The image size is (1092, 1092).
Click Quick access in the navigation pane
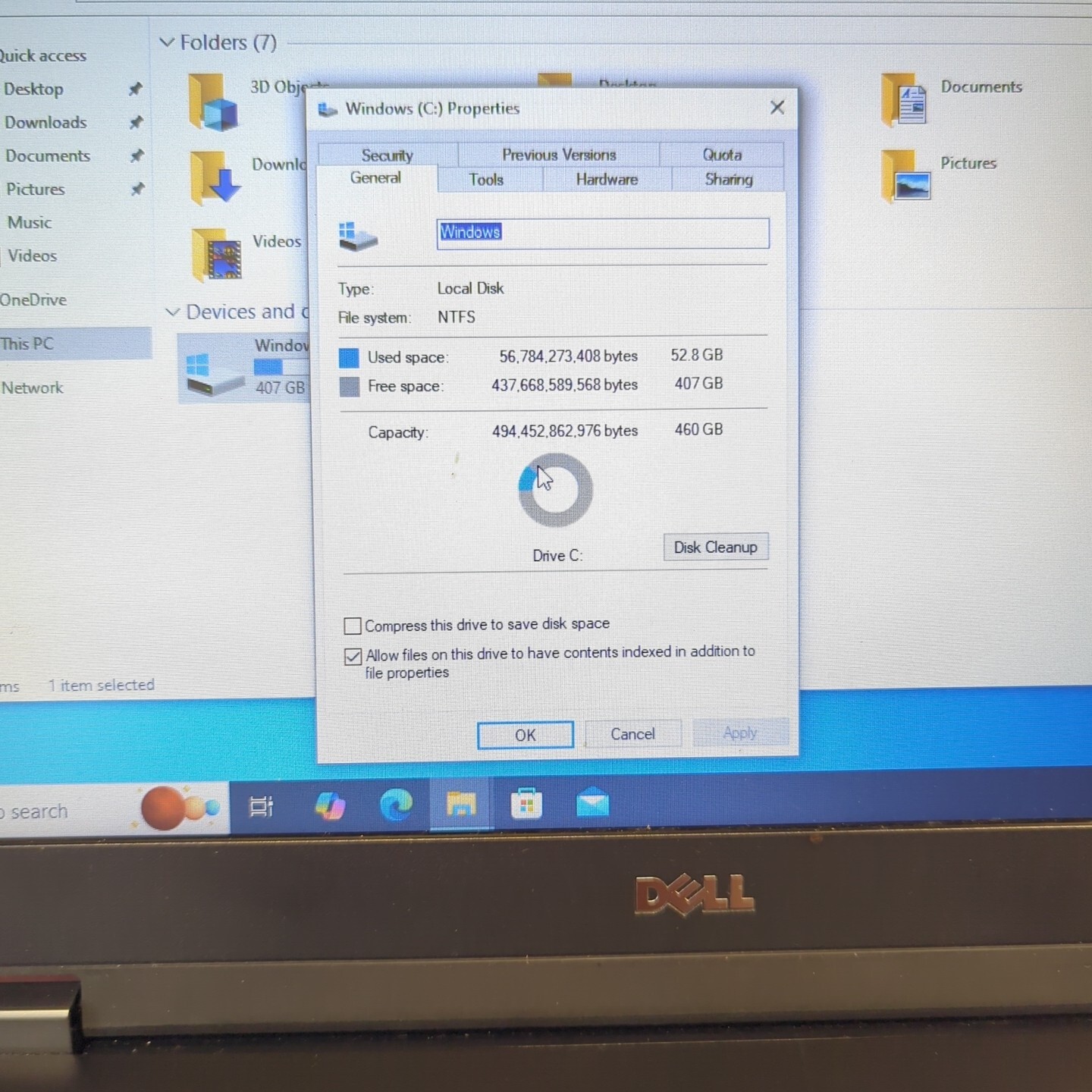click(42, 55)
